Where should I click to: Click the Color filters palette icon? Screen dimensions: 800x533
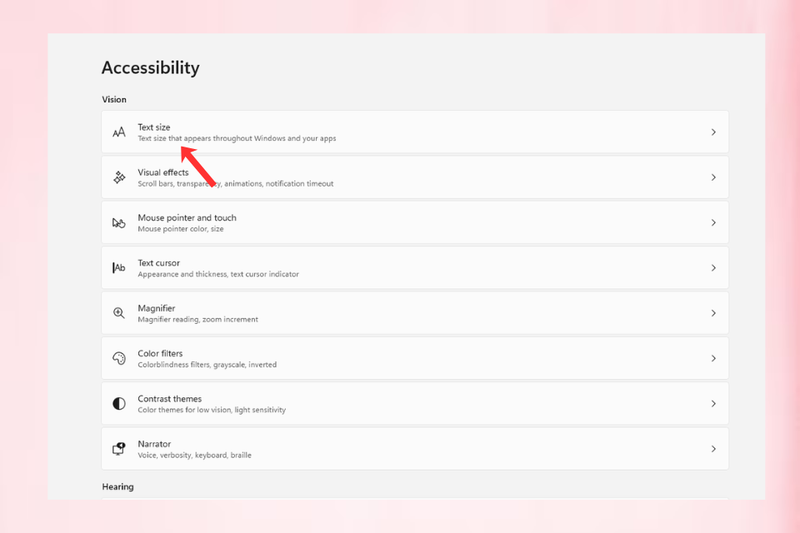pyautogui.click(x=119, y=359)
